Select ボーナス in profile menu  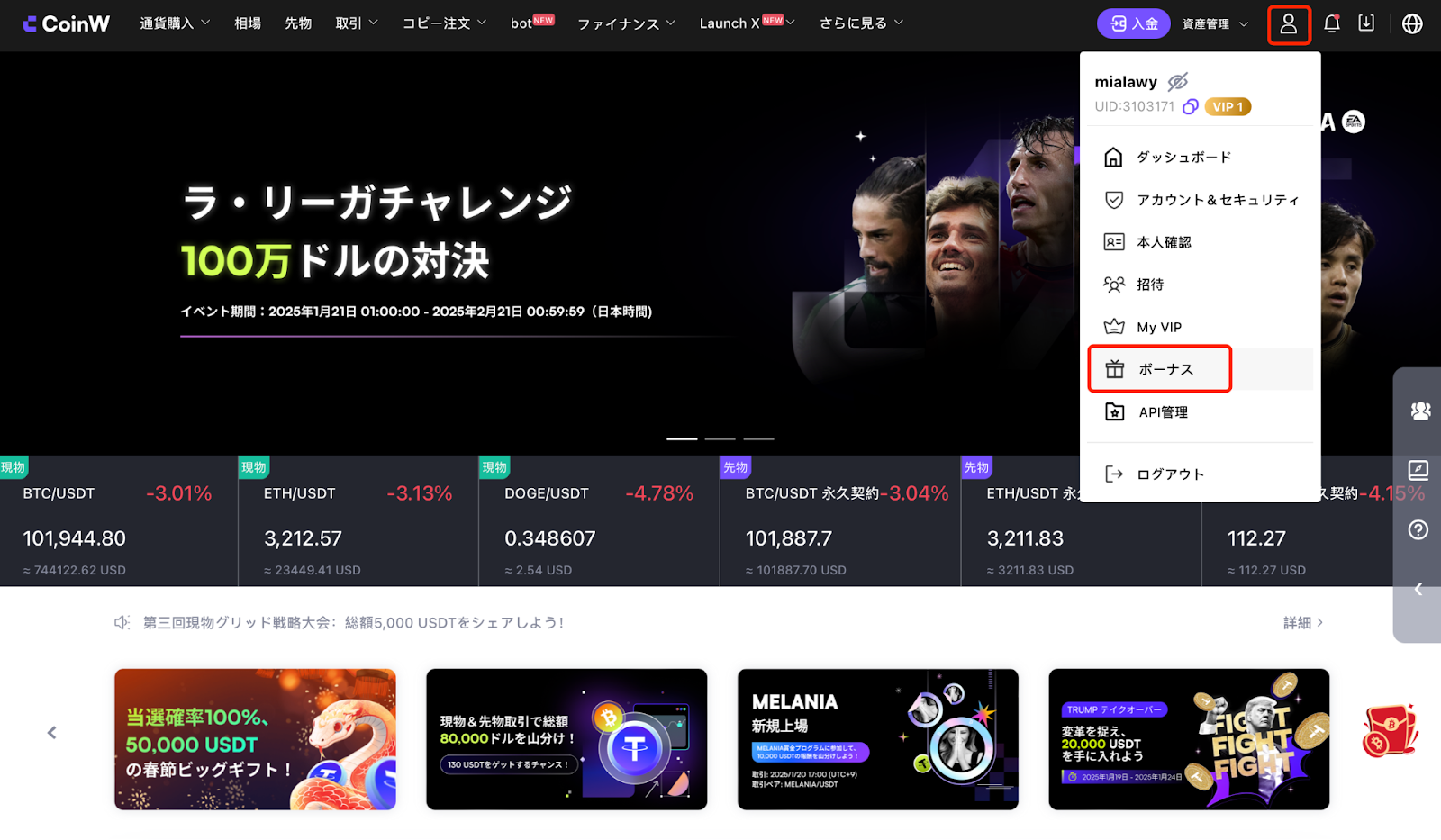tap(1200, 369)
